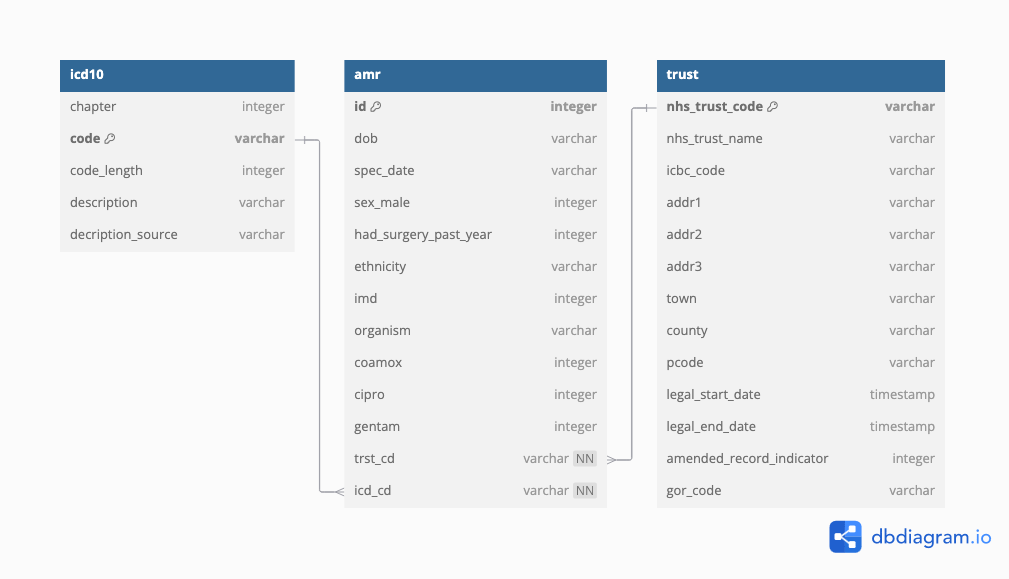
Task: Click the dbdiagram.io share logo icon
Action: point(845,537)
